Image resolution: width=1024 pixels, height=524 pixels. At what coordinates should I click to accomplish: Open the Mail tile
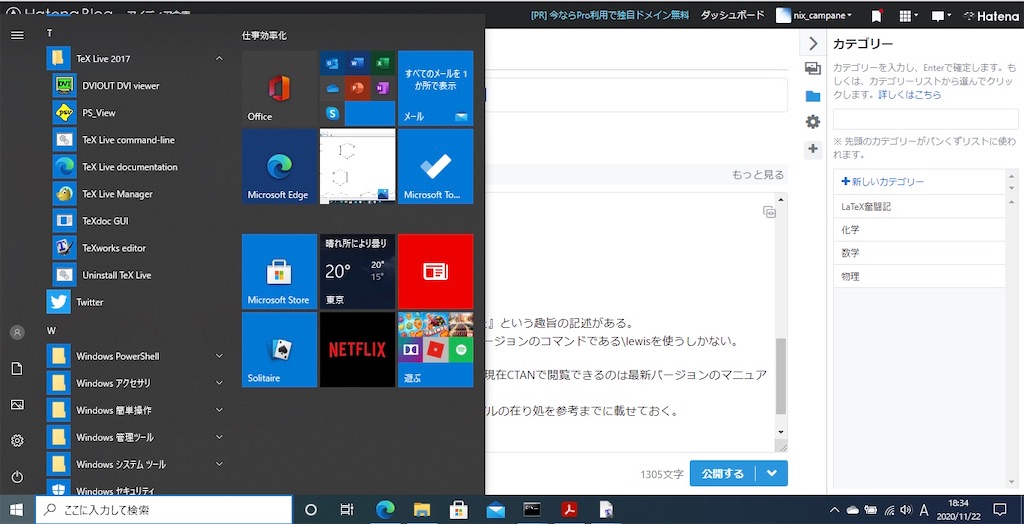436,88
